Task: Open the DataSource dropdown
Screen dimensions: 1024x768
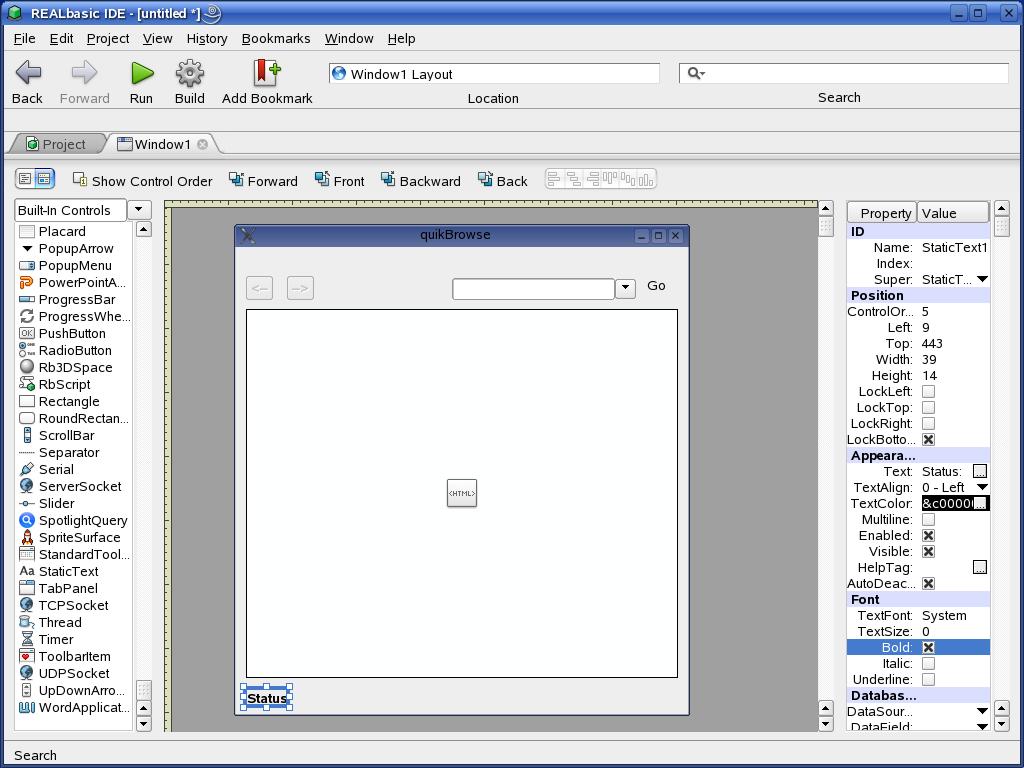Action: (x=982, y=711)
